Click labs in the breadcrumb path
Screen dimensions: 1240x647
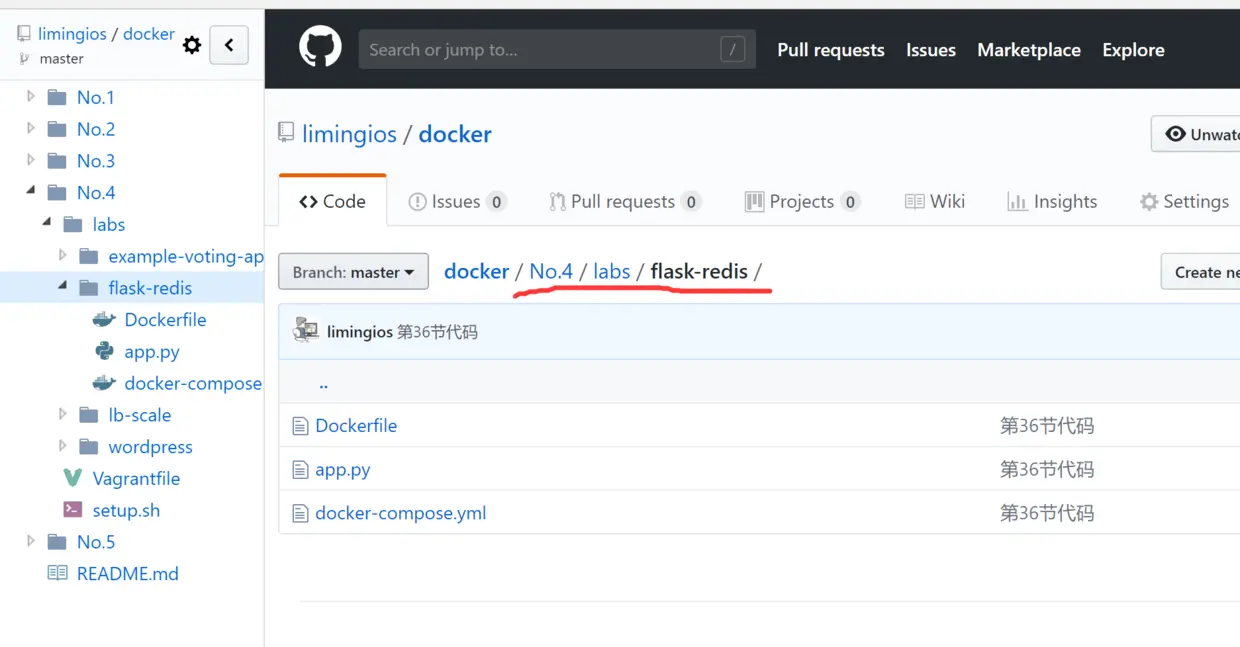click(x=611, y=271)
